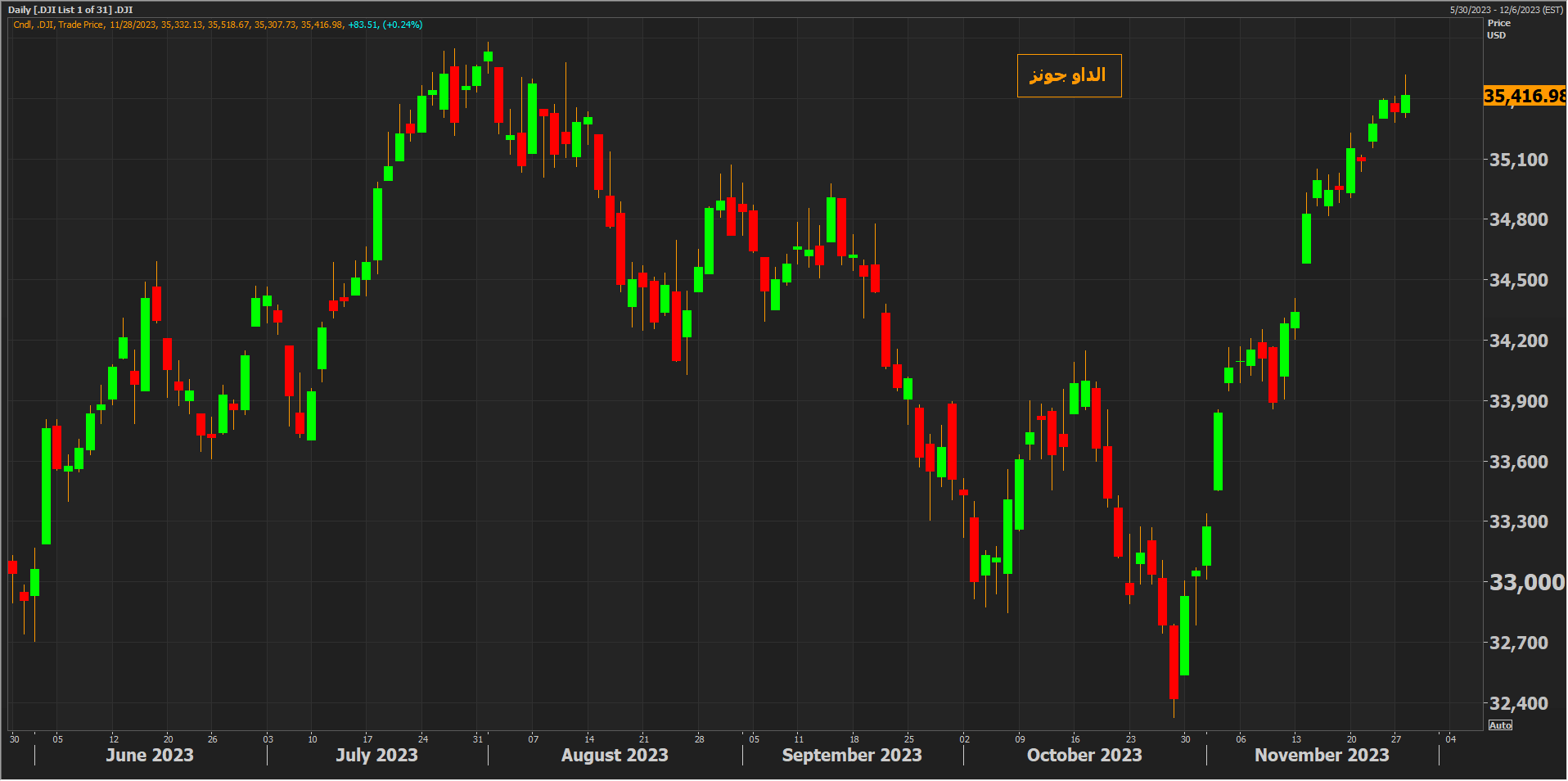The width and height of the screenshot is (1568, 781).
Task: Select the orange 35,416.98 last price tag
Action: tap(1524, 96)
